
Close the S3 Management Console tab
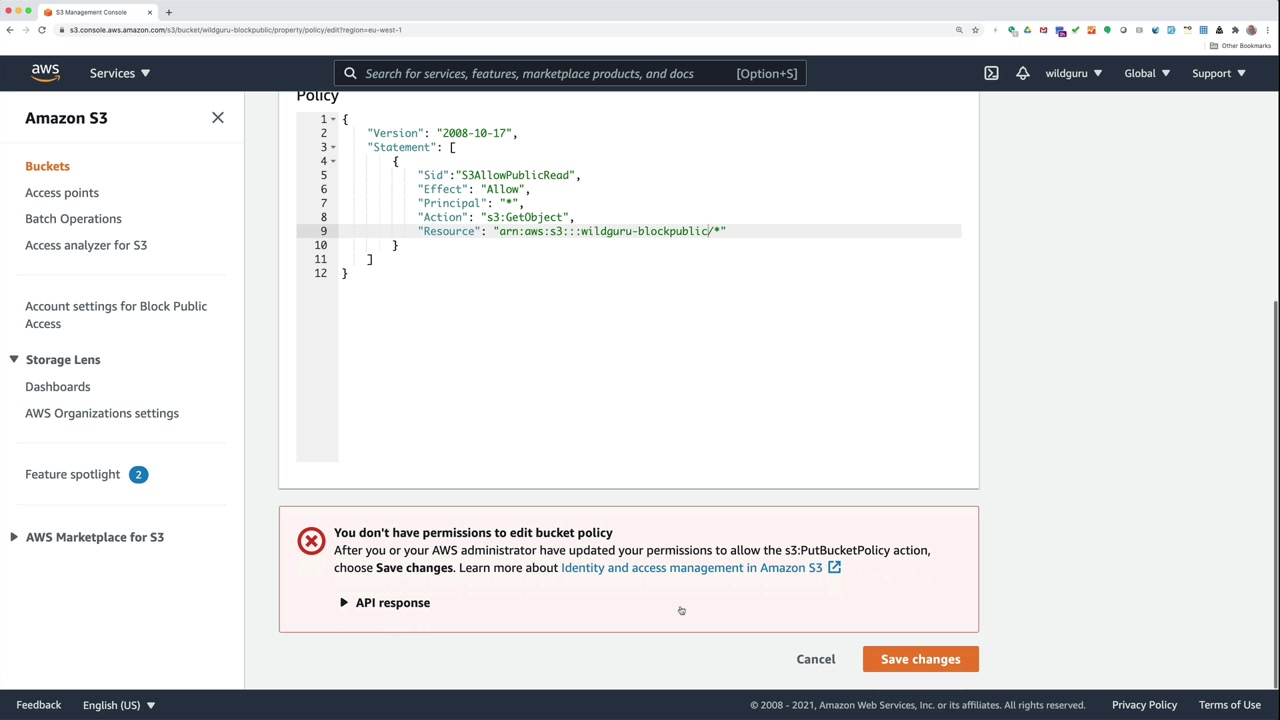pos(150,12)
